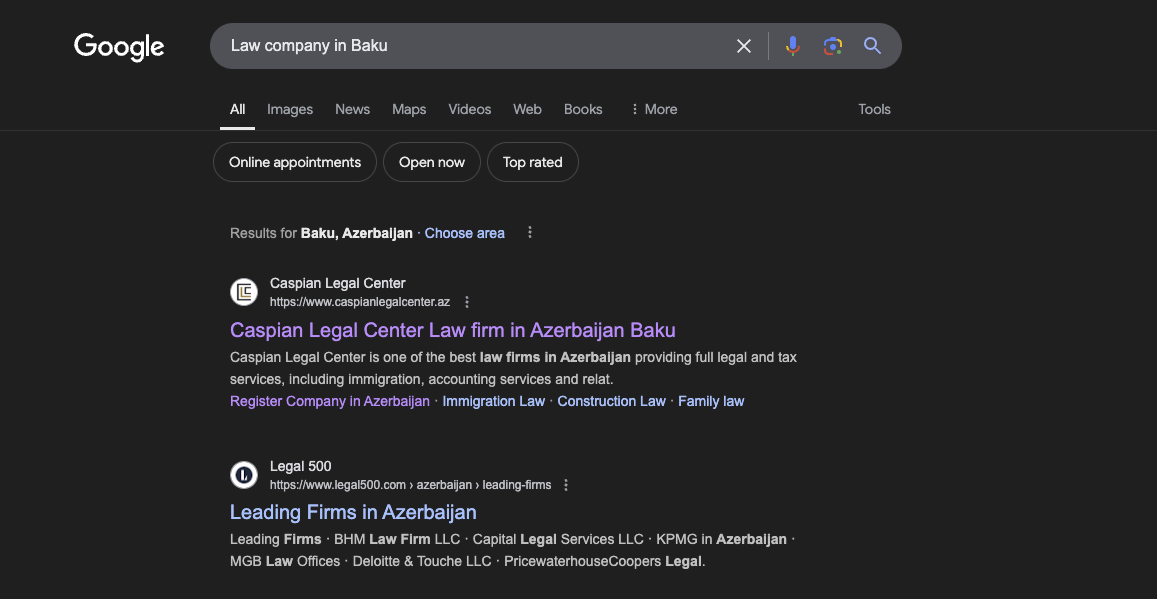
Task: Open the Register Company in Azerbaijan sitelink
Action: [330, 401]
